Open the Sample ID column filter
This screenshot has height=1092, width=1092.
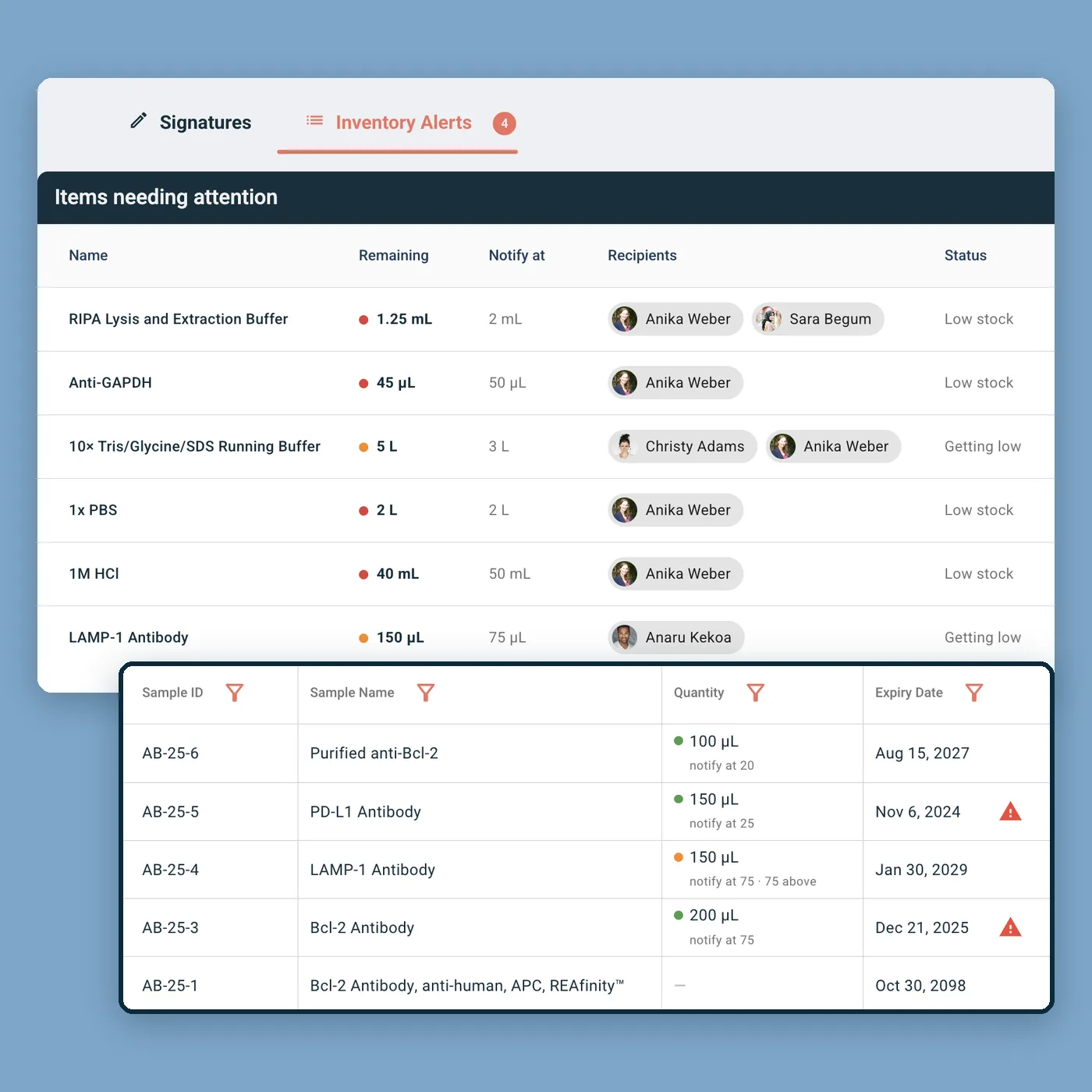(235, 693)
